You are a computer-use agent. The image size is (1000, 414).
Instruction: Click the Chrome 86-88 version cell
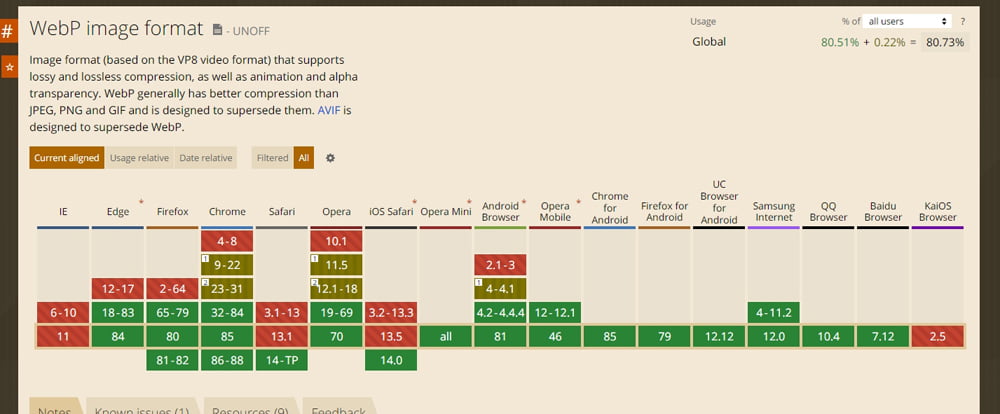pyautogui.click(x=227, y=360)
